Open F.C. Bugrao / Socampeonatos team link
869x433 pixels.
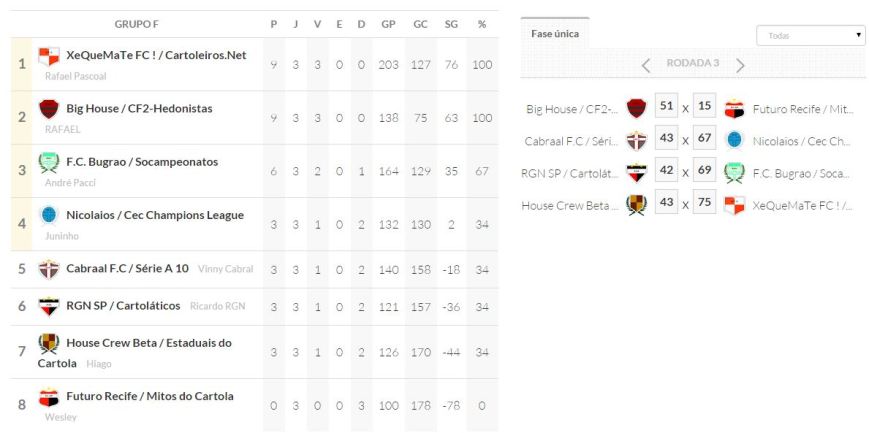tap(142, 162)
